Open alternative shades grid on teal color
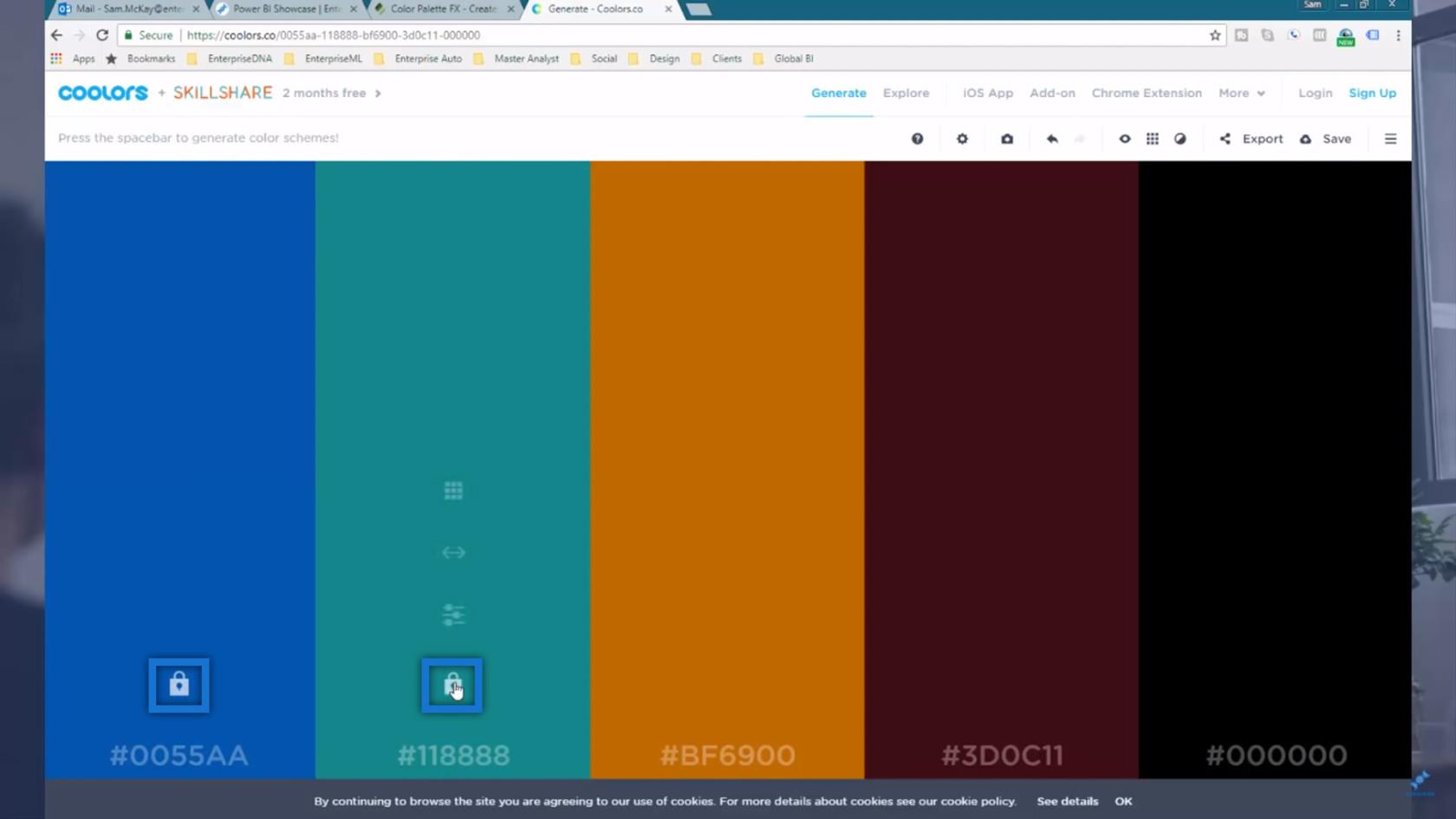The width and height of the screenshot is (1456, 819). [x=453, y=491]
